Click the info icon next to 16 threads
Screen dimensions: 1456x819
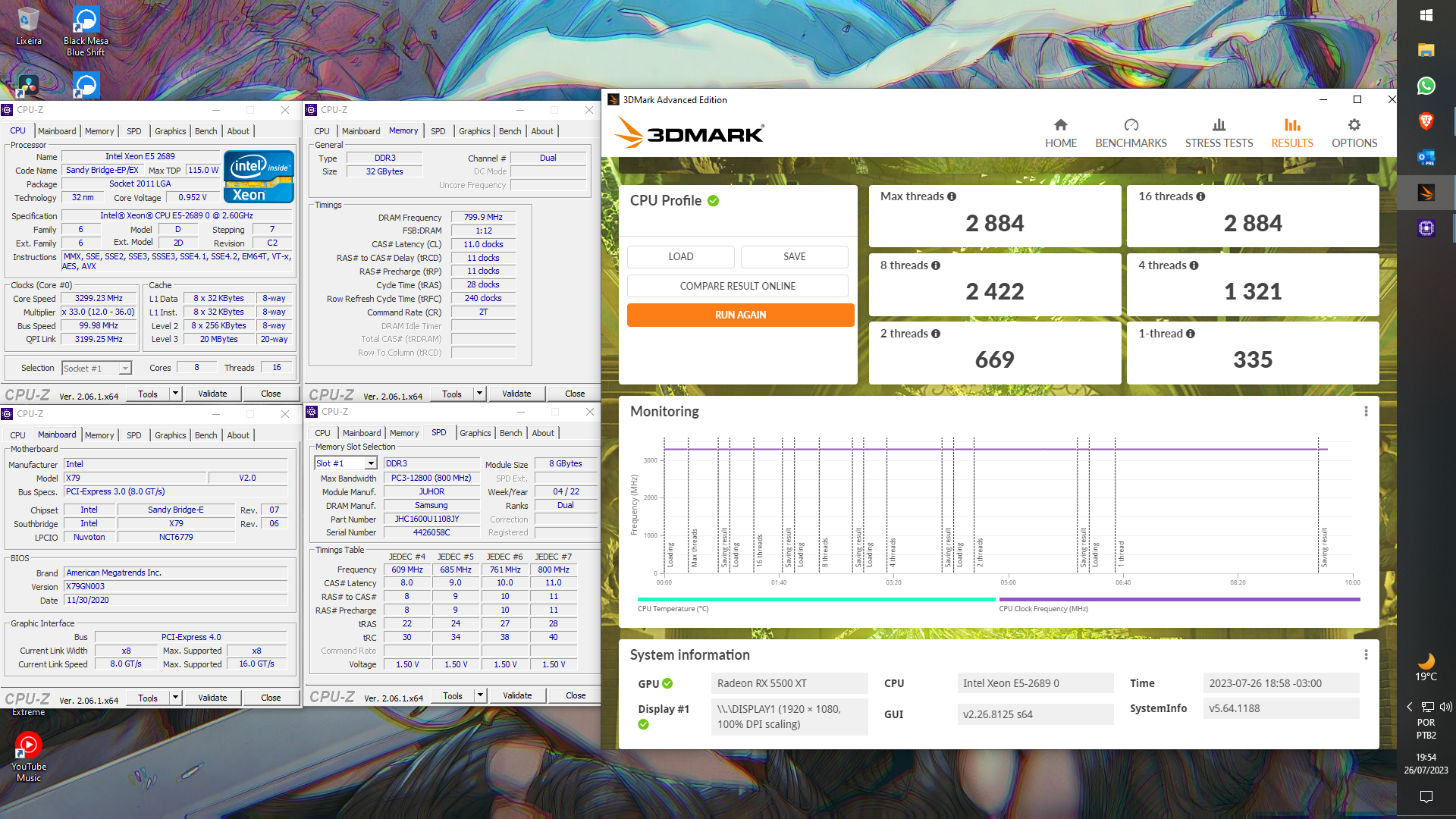pos(1200,196)
